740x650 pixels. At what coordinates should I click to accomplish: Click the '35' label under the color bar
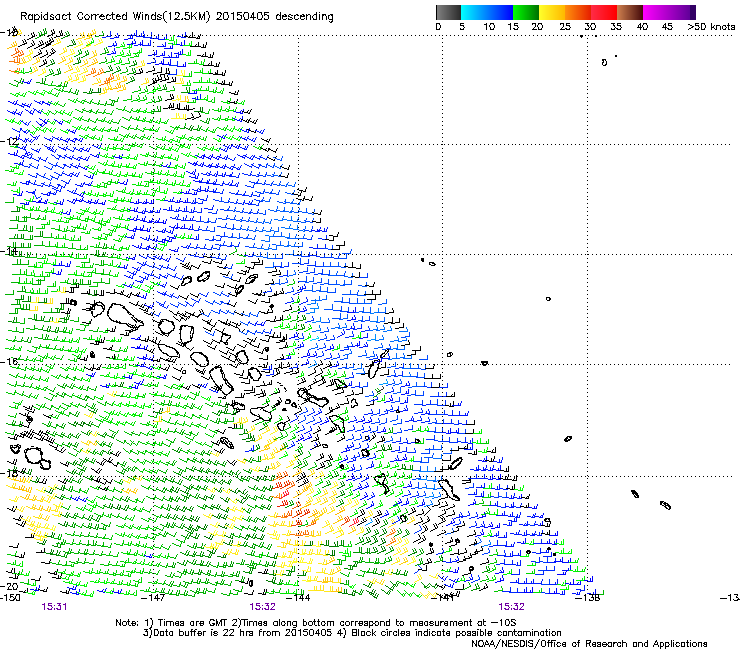point(616,27)
